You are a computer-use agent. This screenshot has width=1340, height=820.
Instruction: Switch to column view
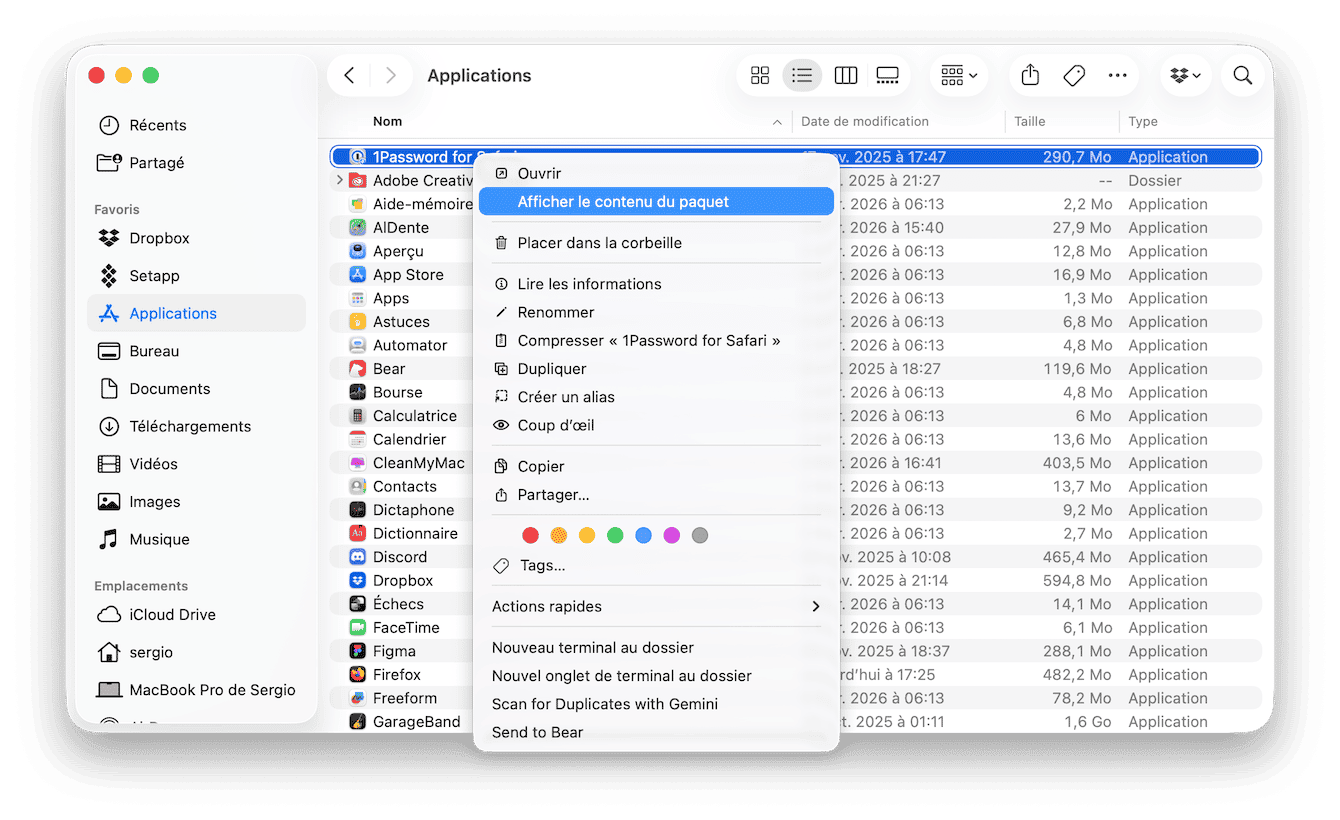point(845,76)
